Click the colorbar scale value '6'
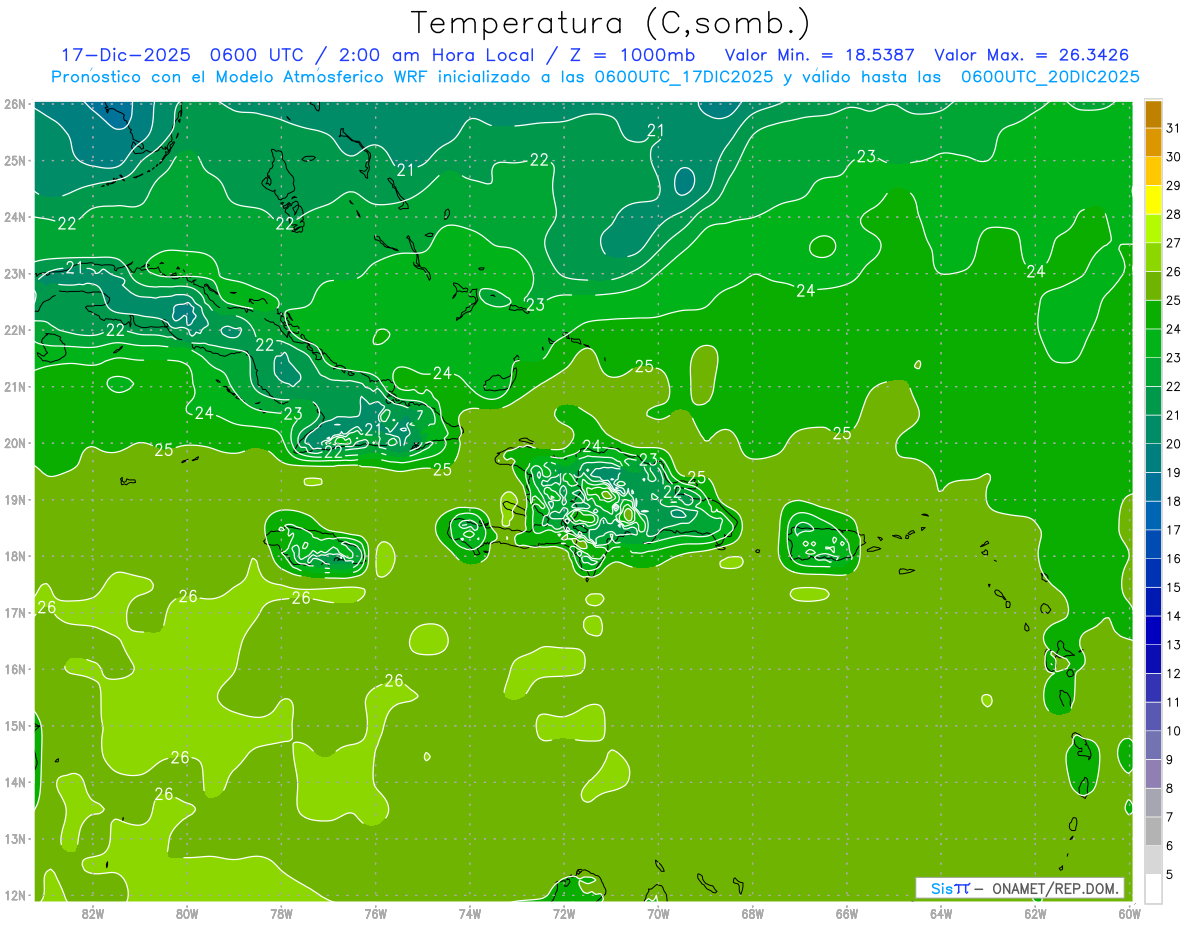 tap(1170, 846)
